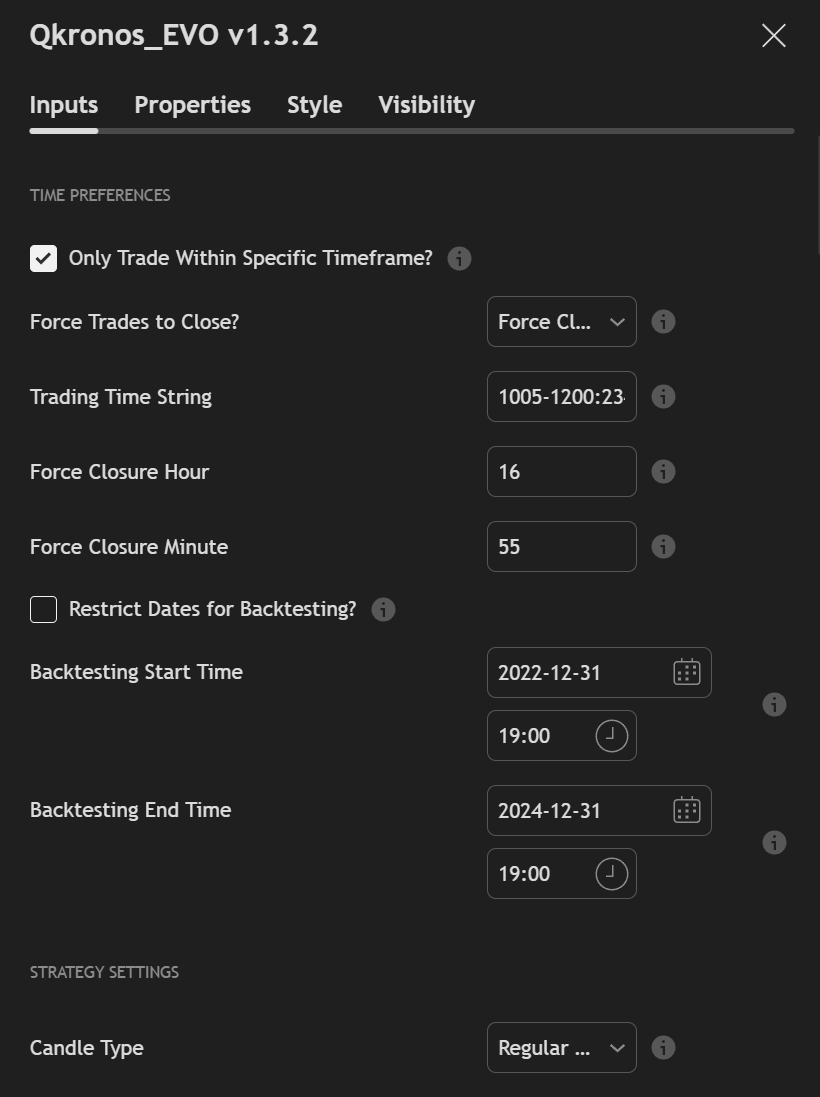This screenshot has height=1097, width=820.
Task: Open the Visibility tab
Action: (426, 105)
